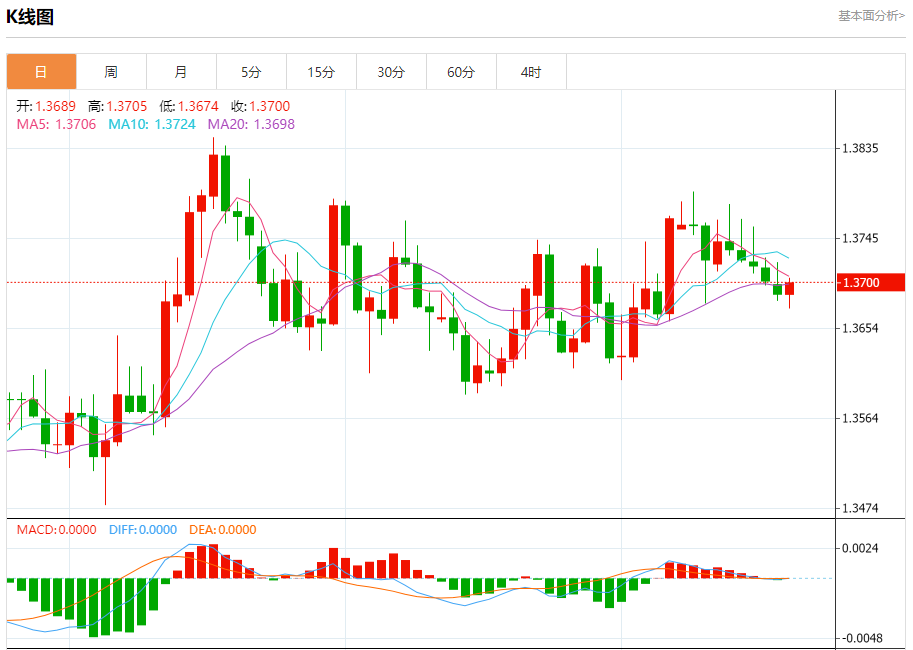Click the 1.3835 price axis label

[860, 148]
